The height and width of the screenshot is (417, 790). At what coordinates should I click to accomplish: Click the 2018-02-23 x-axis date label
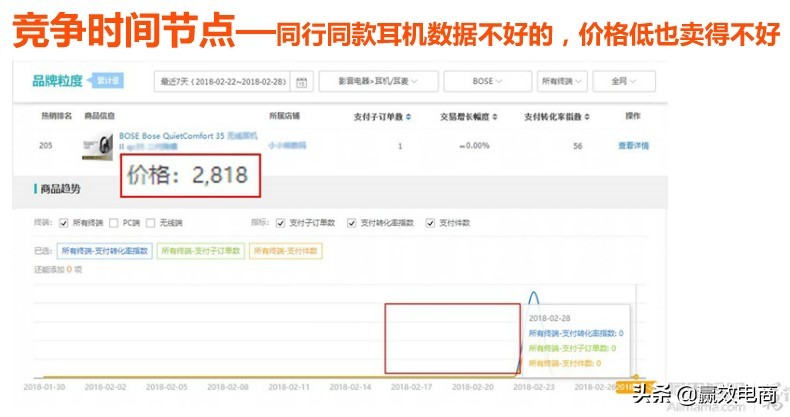coord(534,387)
